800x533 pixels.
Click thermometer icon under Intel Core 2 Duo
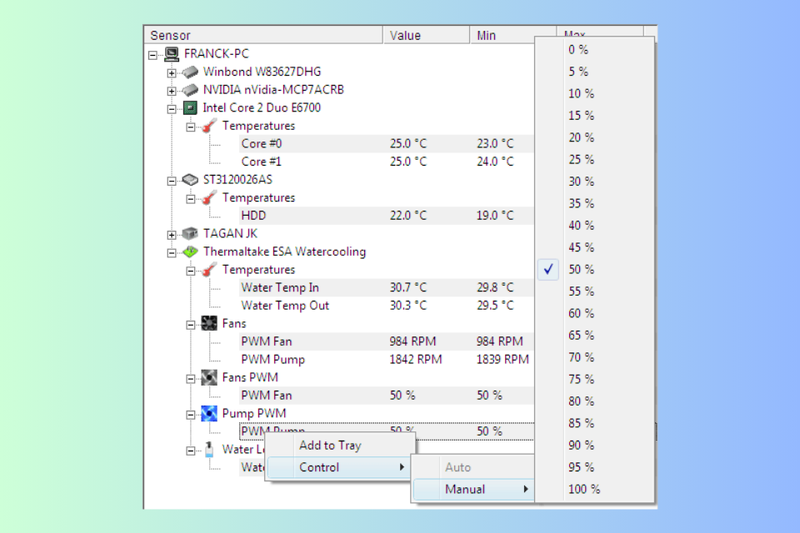(209, 126)
